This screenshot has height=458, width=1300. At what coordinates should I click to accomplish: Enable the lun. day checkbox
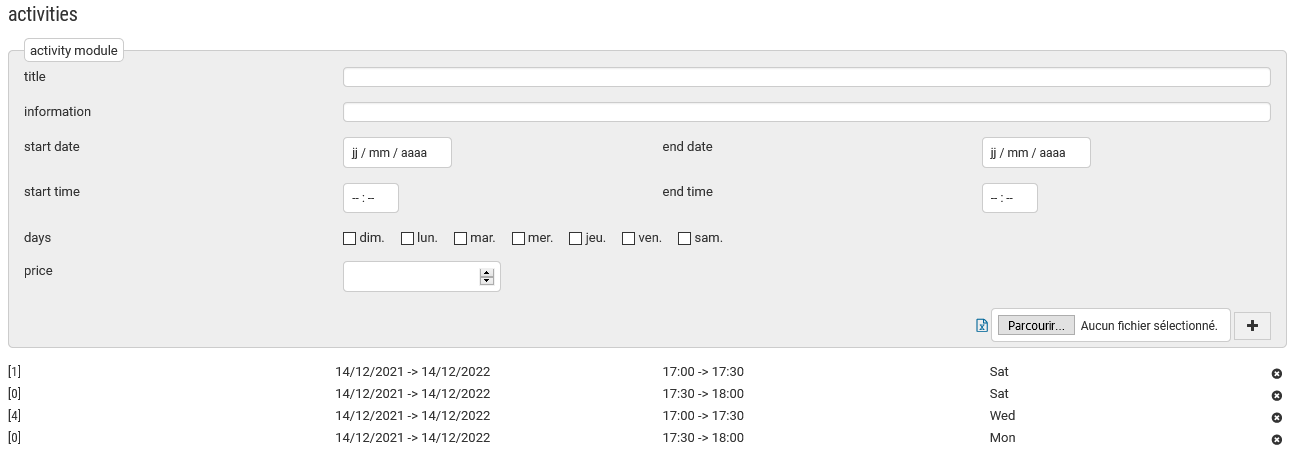click(x=408, y=239)
